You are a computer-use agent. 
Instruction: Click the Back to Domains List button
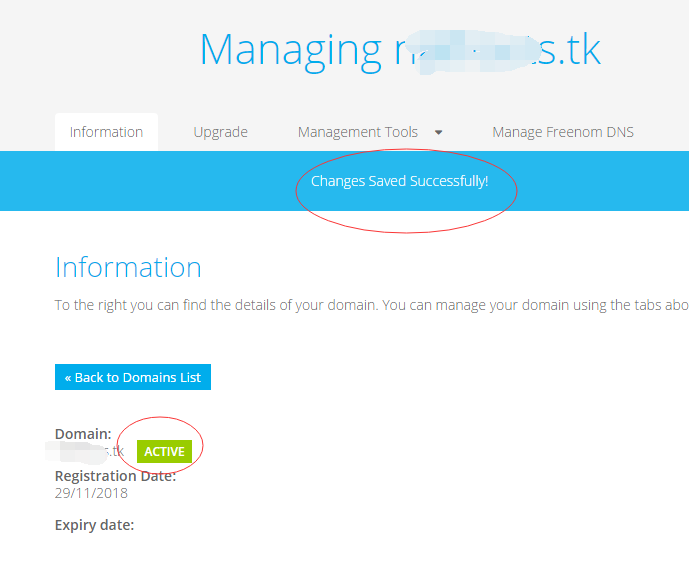[x=133, y=377]
